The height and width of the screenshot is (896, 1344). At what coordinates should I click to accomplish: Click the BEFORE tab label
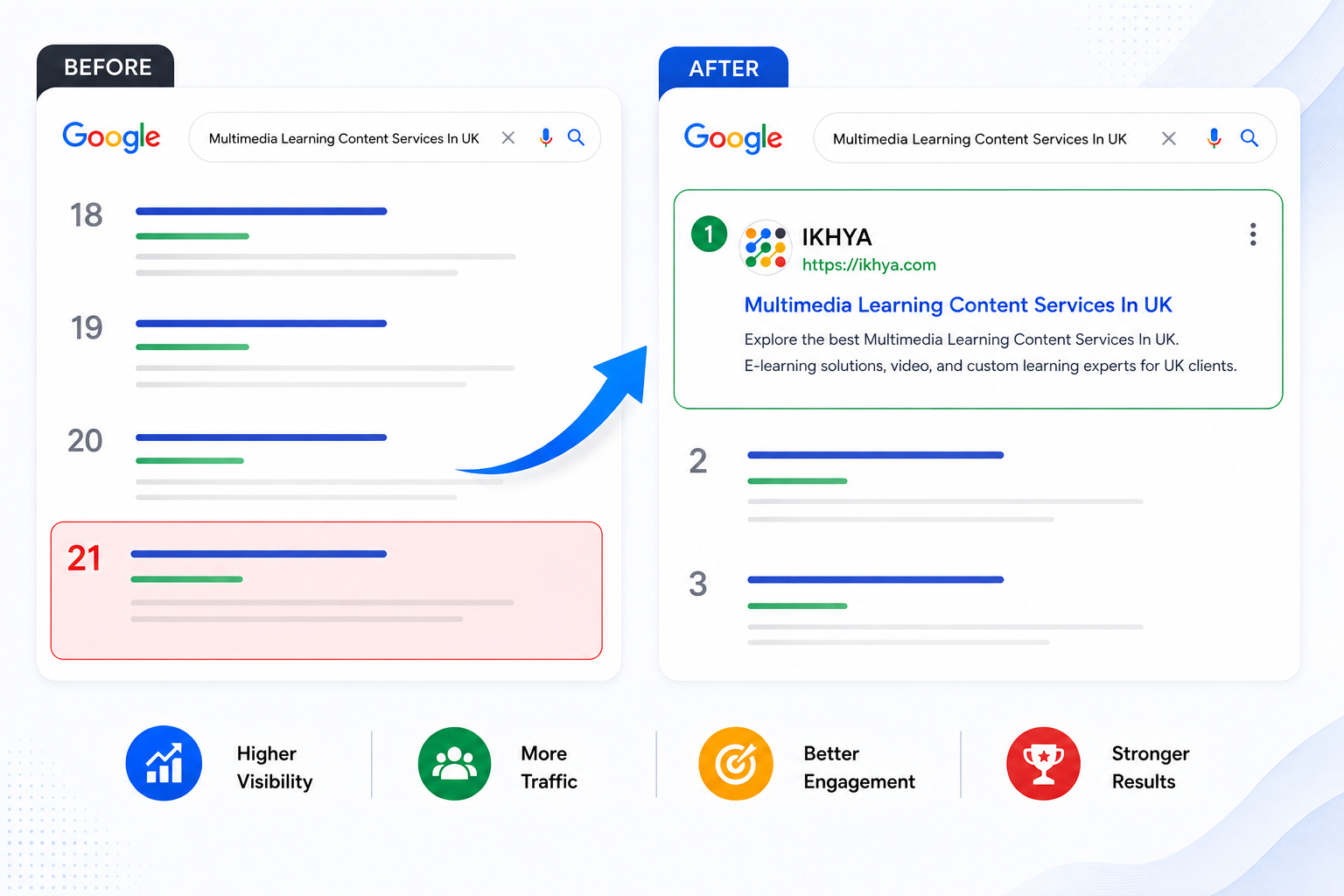(108, 67)
